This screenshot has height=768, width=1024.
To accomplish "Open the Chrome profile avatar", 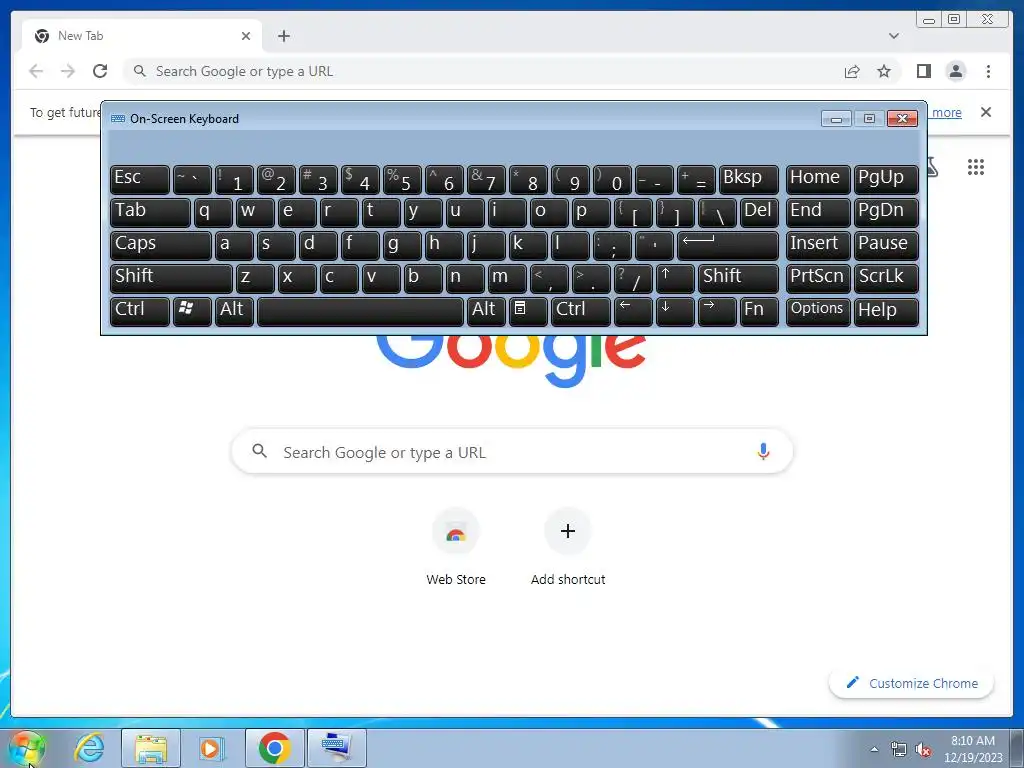I will tap(955, 71).
